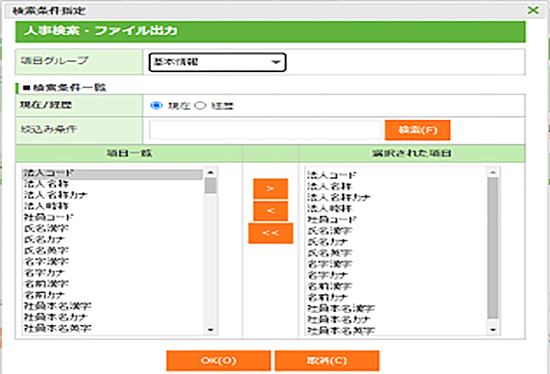Select the 経歴 radio button

[x=200, y=105]
